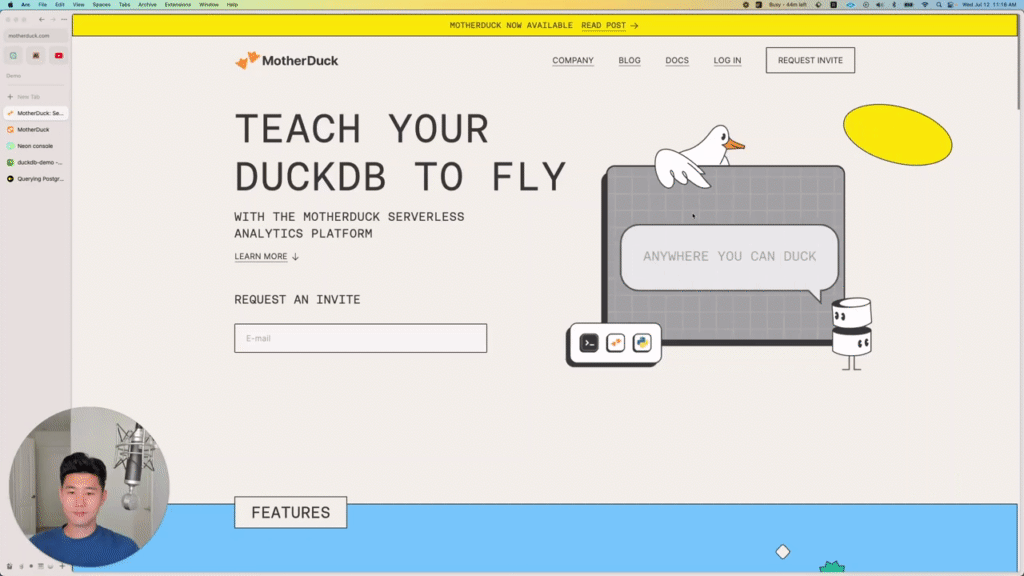1024x576 pixels.
Task: Switch to the Neon console tab
Action: point(36,146)
